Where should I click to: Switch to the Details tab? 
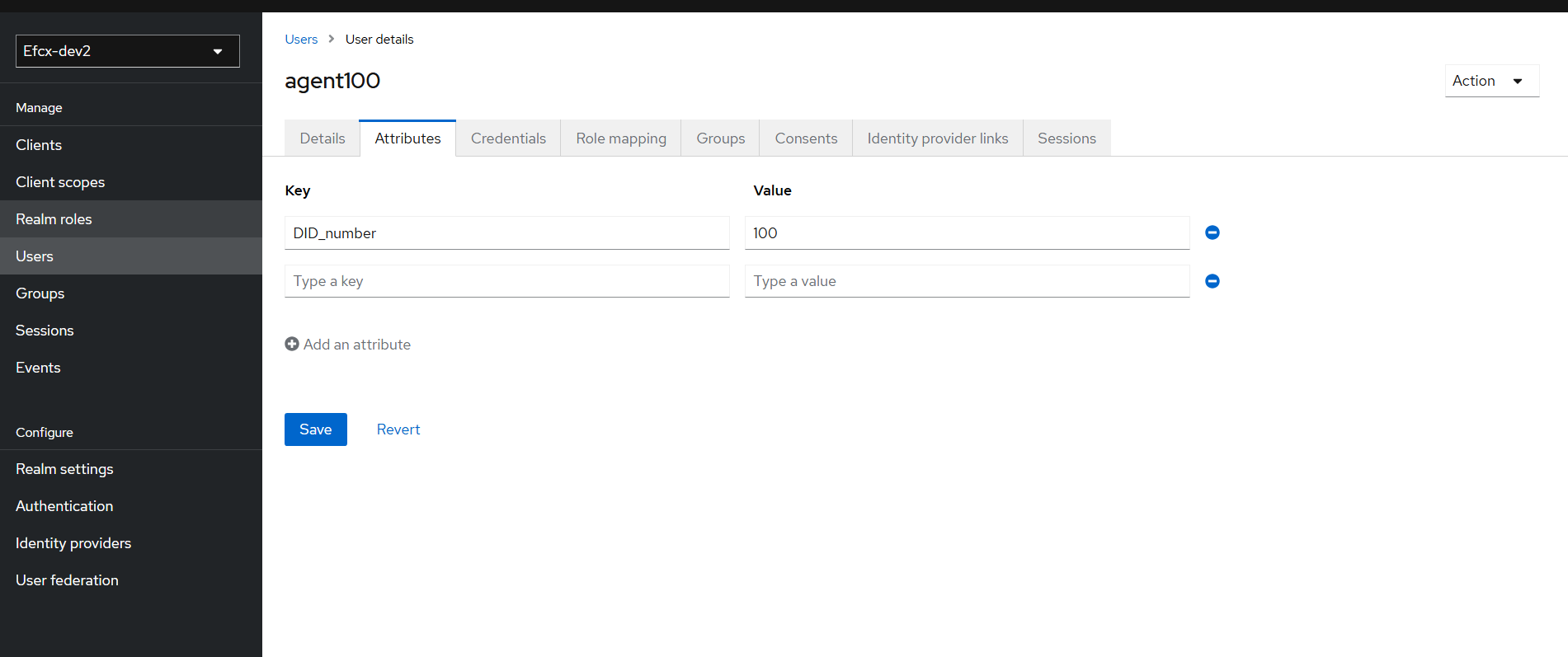pyautogui.click(x=323, y=138)
